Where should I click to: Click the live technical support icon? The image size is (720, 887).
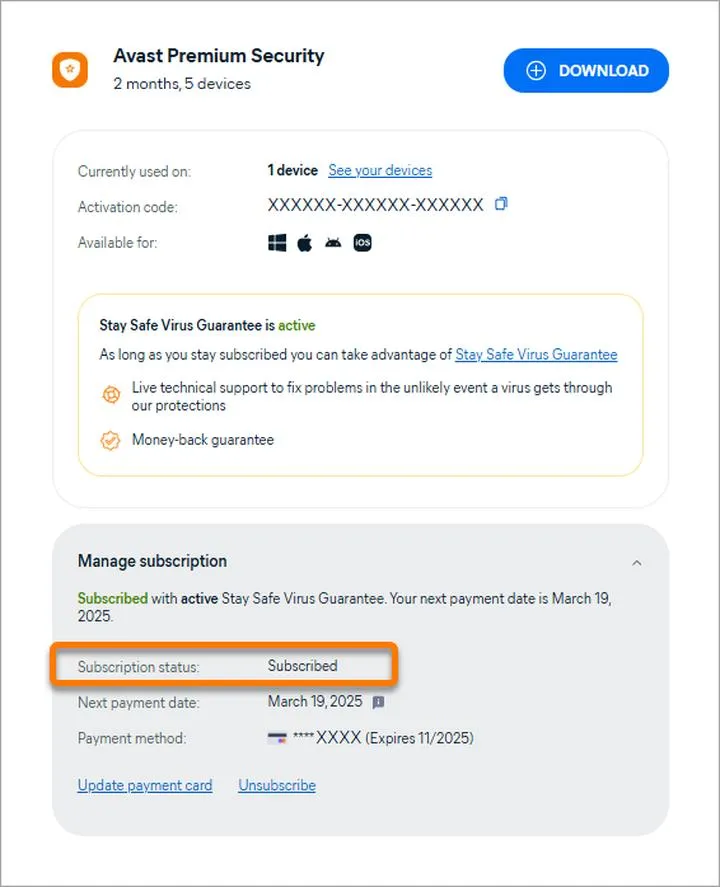pos(111,395)
